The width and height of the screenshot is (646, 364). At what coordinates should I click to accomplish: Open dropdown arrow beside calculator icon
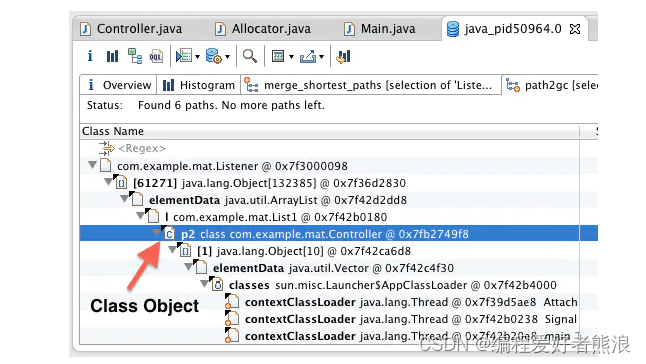291,57
